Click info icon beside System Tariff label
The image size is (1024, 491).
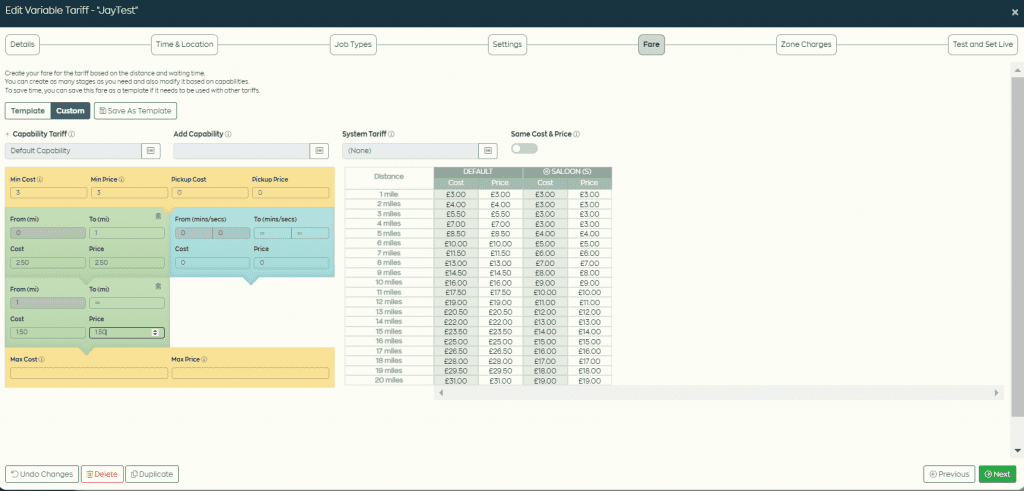[x=391, y=134]
